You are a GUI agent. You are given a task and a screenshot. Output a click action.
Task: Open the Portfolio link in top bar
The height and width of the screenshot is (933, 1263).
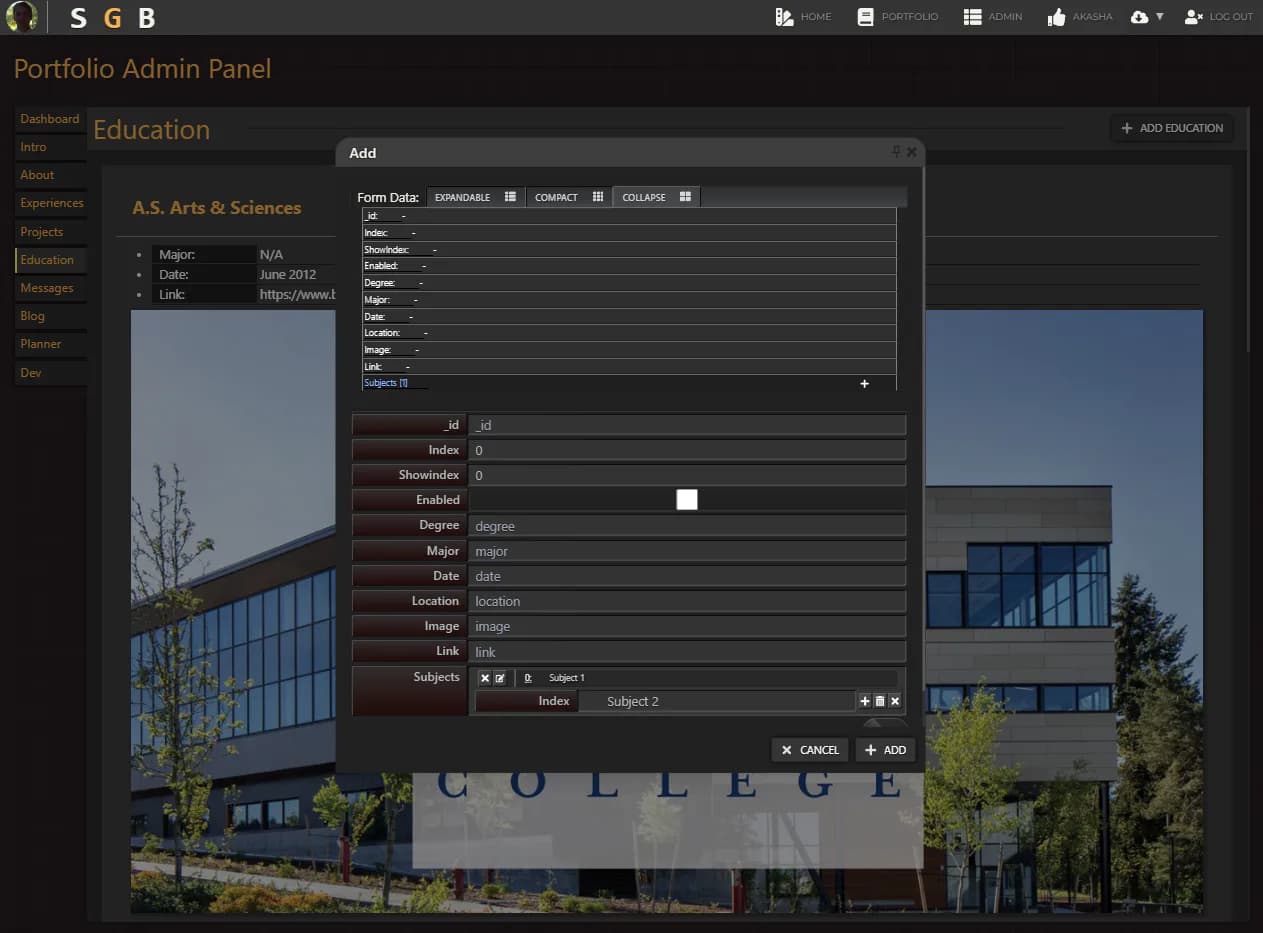[897, 17]
